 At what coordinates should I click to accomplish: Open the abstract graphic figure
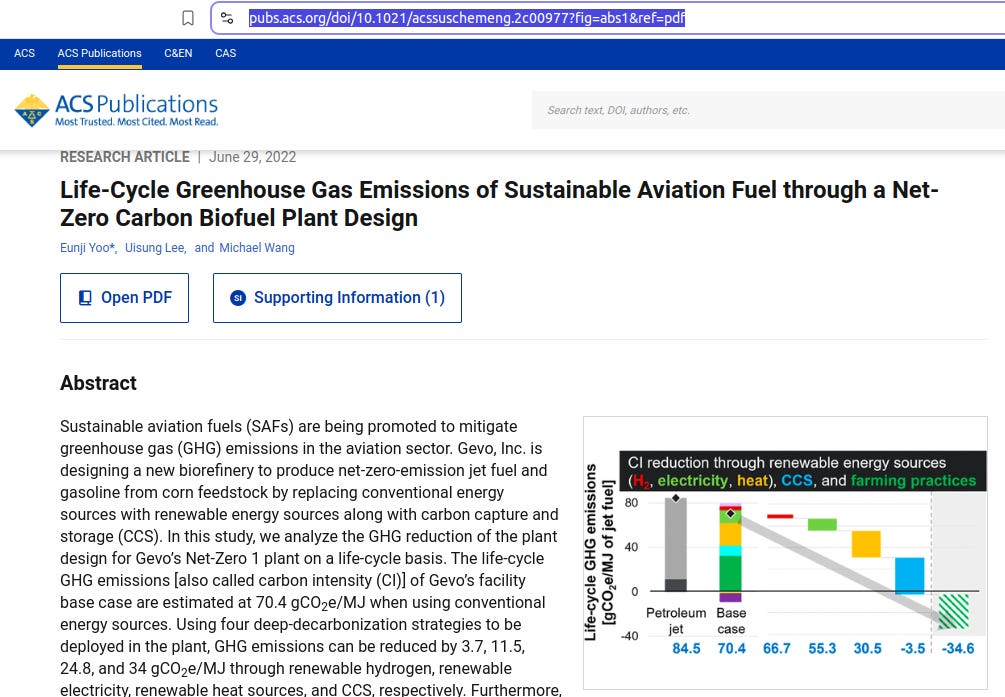coord(785,553)
